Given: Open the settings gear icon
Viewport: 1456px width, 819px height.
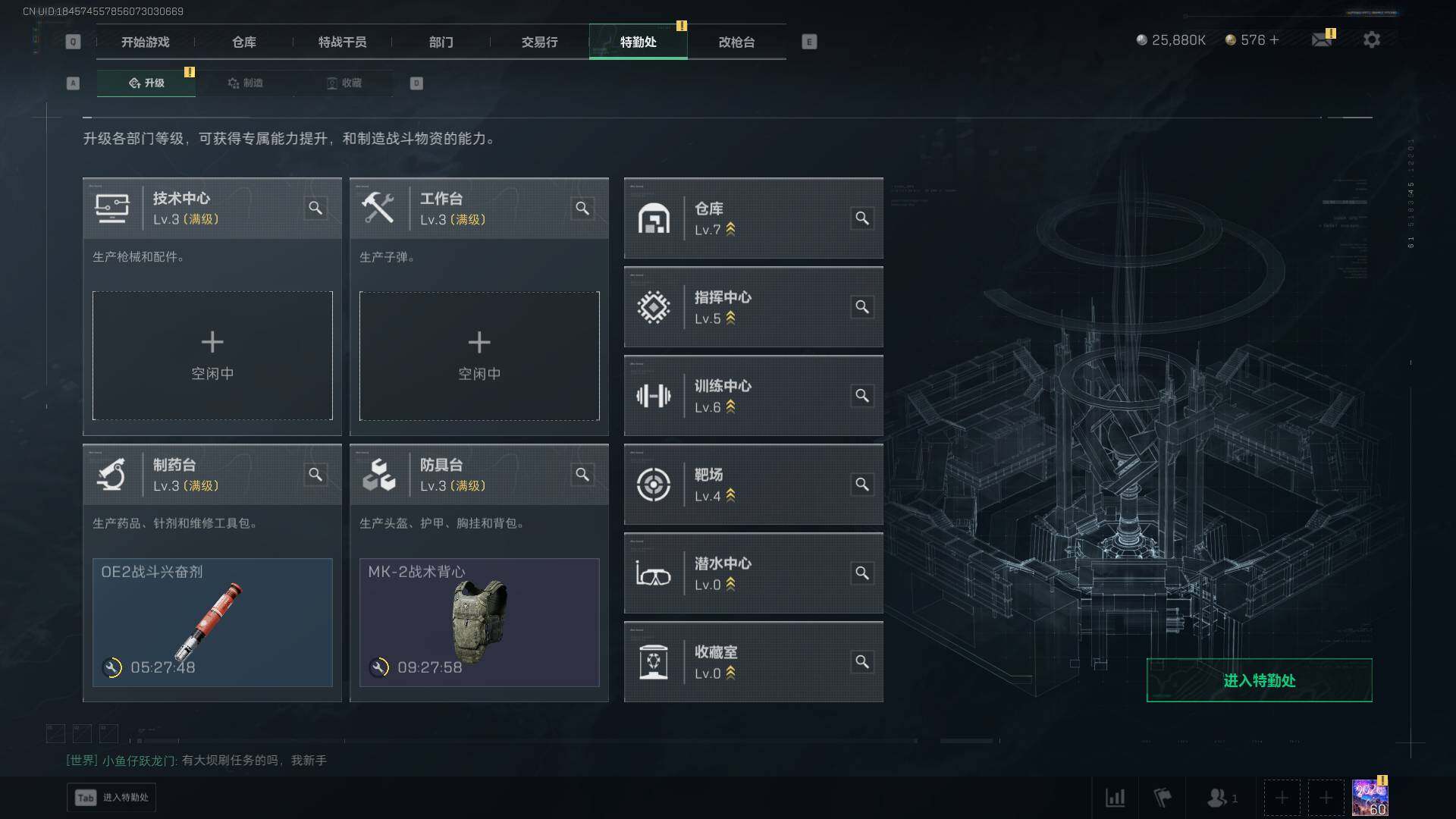Looking at the screenshot, I should pos(1371,39).
